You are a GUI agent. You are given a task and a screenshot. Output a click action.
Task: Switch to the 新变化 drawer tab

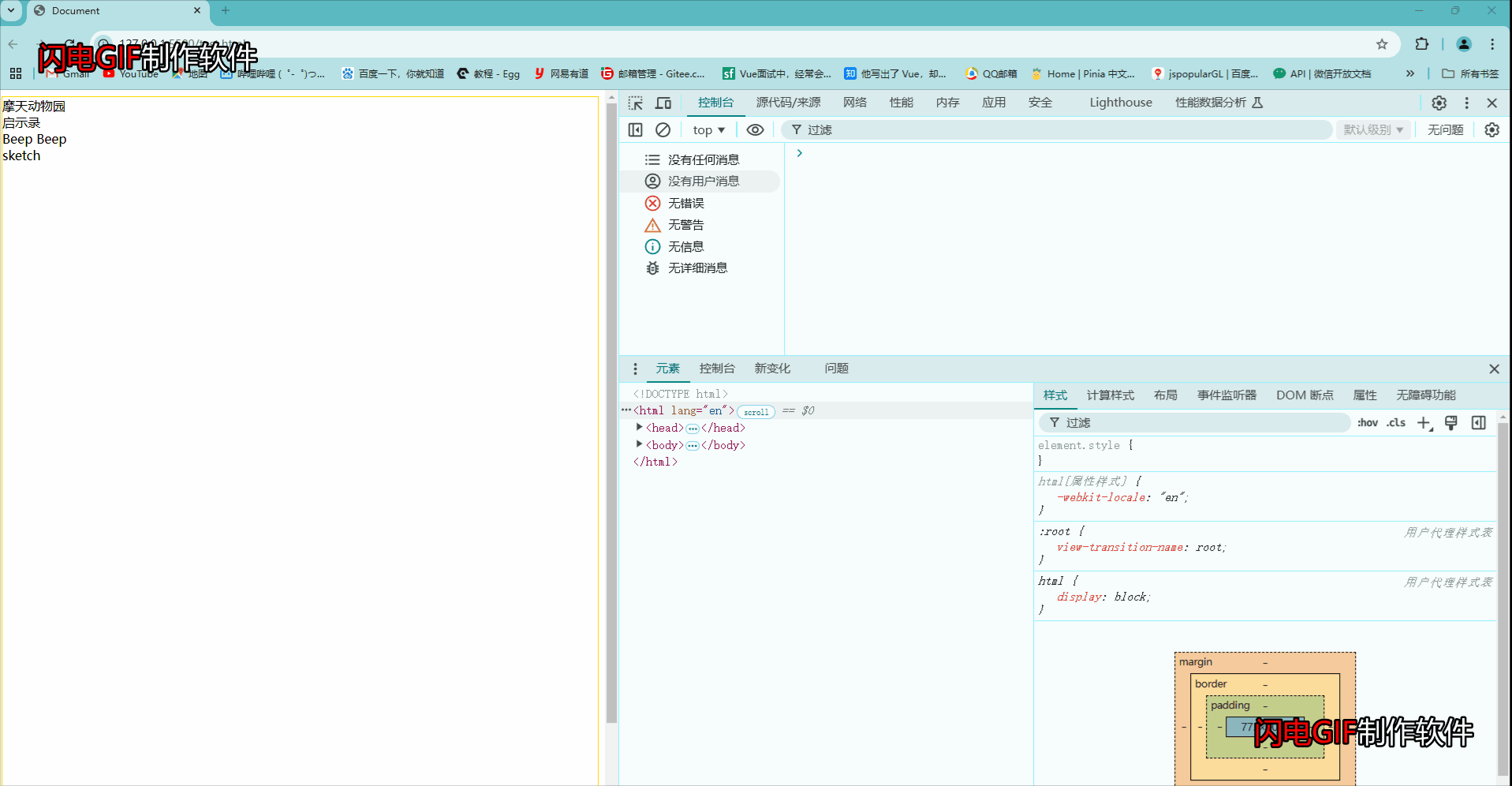(772, 369)
